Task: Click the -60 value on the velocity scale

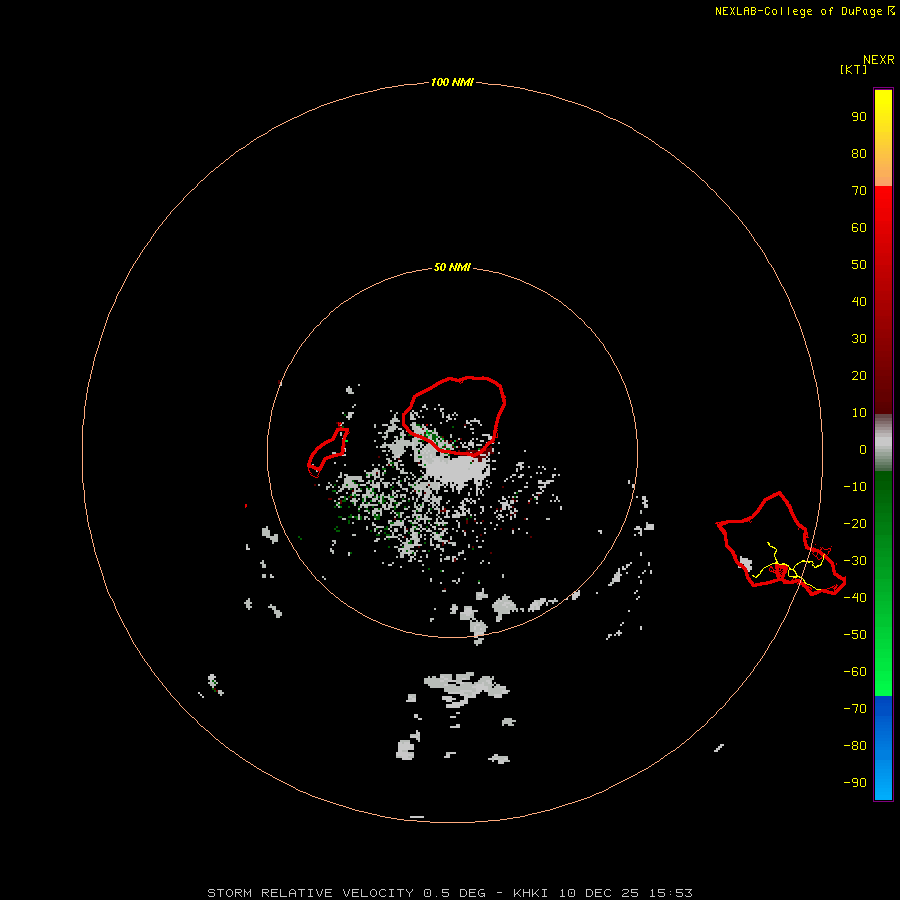Action: 855,672
